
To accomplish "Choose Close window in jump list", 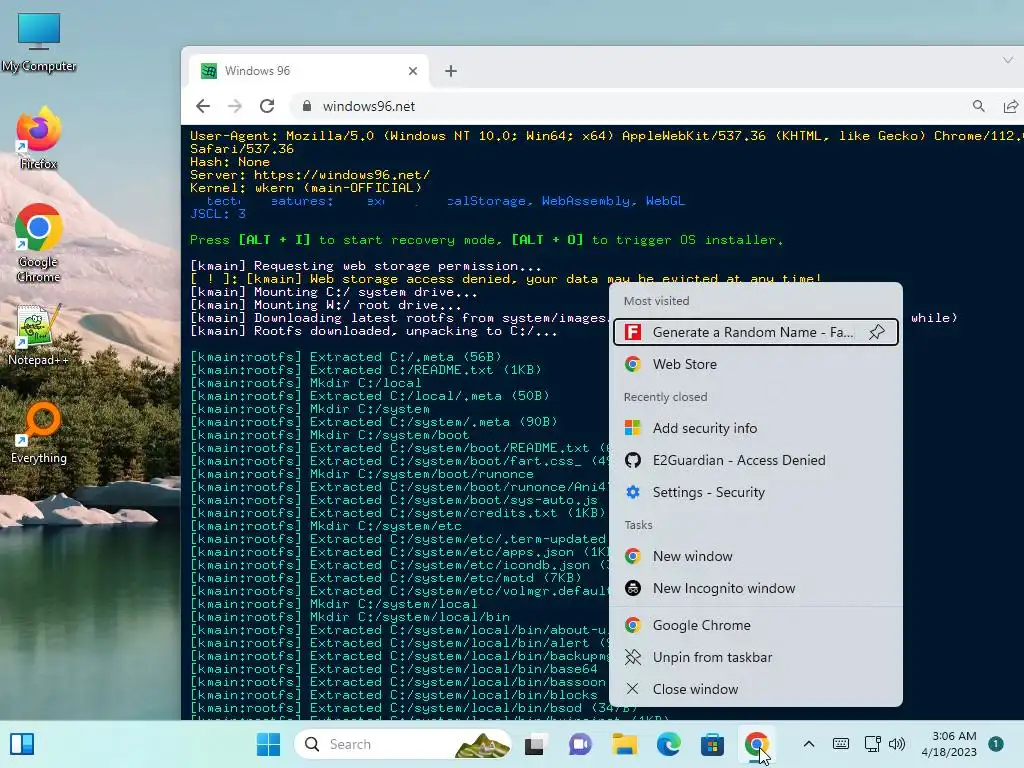I will [756, 689].
